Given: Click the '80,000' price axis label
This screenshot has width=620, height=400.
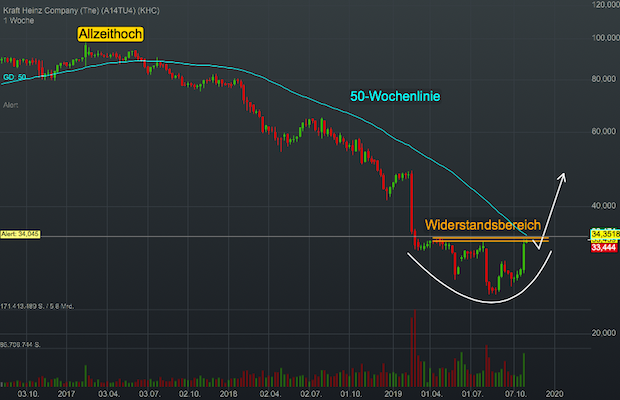Looking at the screenshot, I should point(604,79).
